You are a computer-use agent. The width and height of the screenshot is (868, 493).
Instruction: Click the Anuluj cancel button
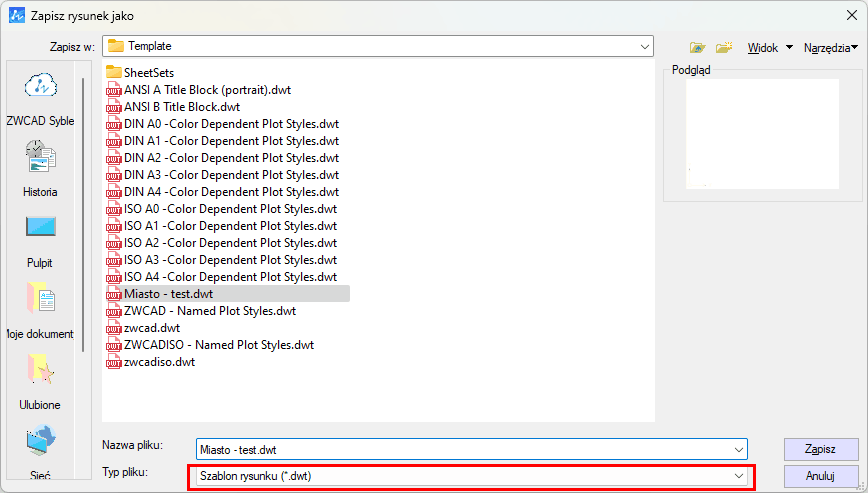[820, 476]
